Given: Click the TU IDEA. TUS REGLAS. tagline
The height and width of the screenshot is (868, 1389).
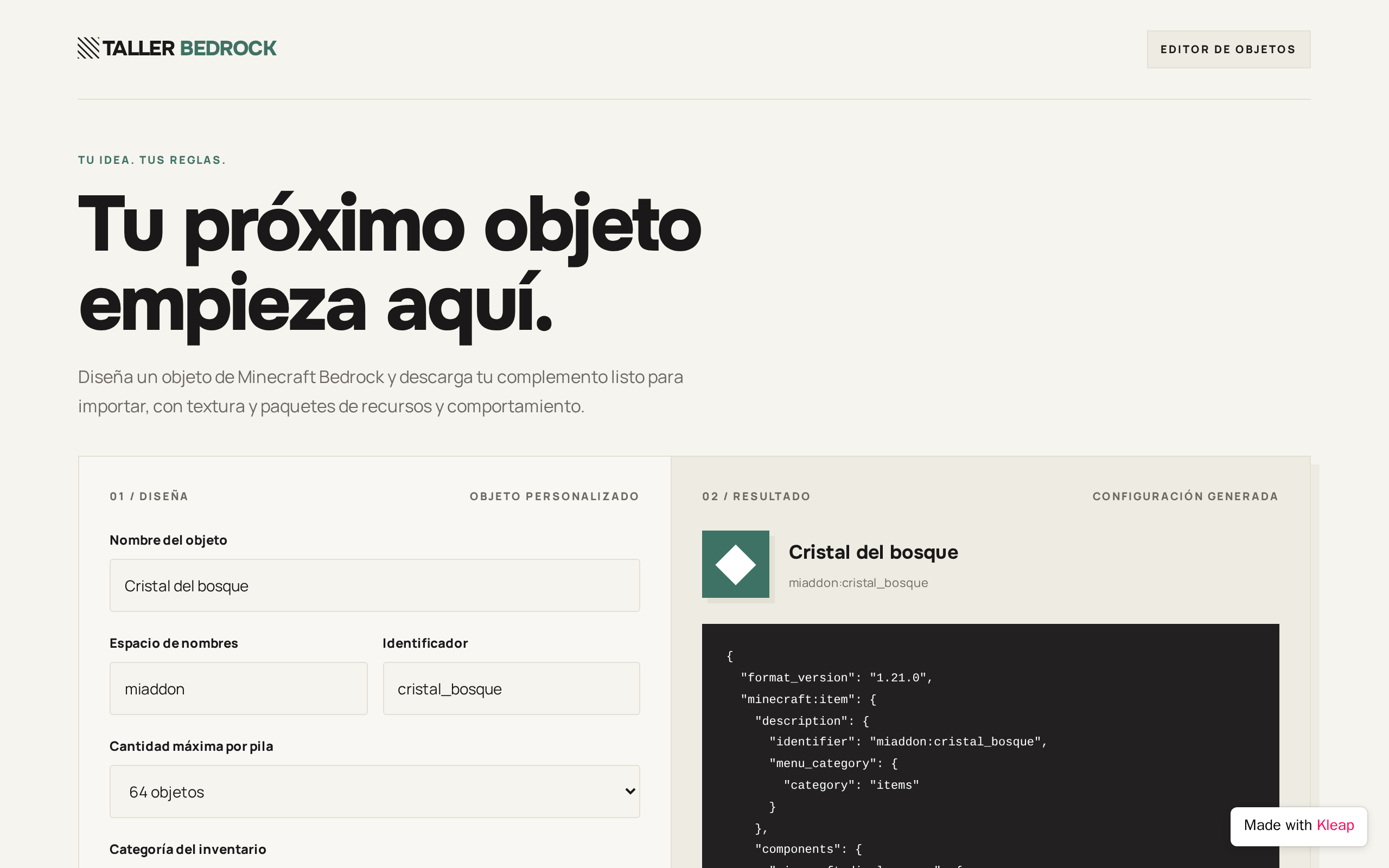Looking at the screenshot, I should tap(152, 160).
